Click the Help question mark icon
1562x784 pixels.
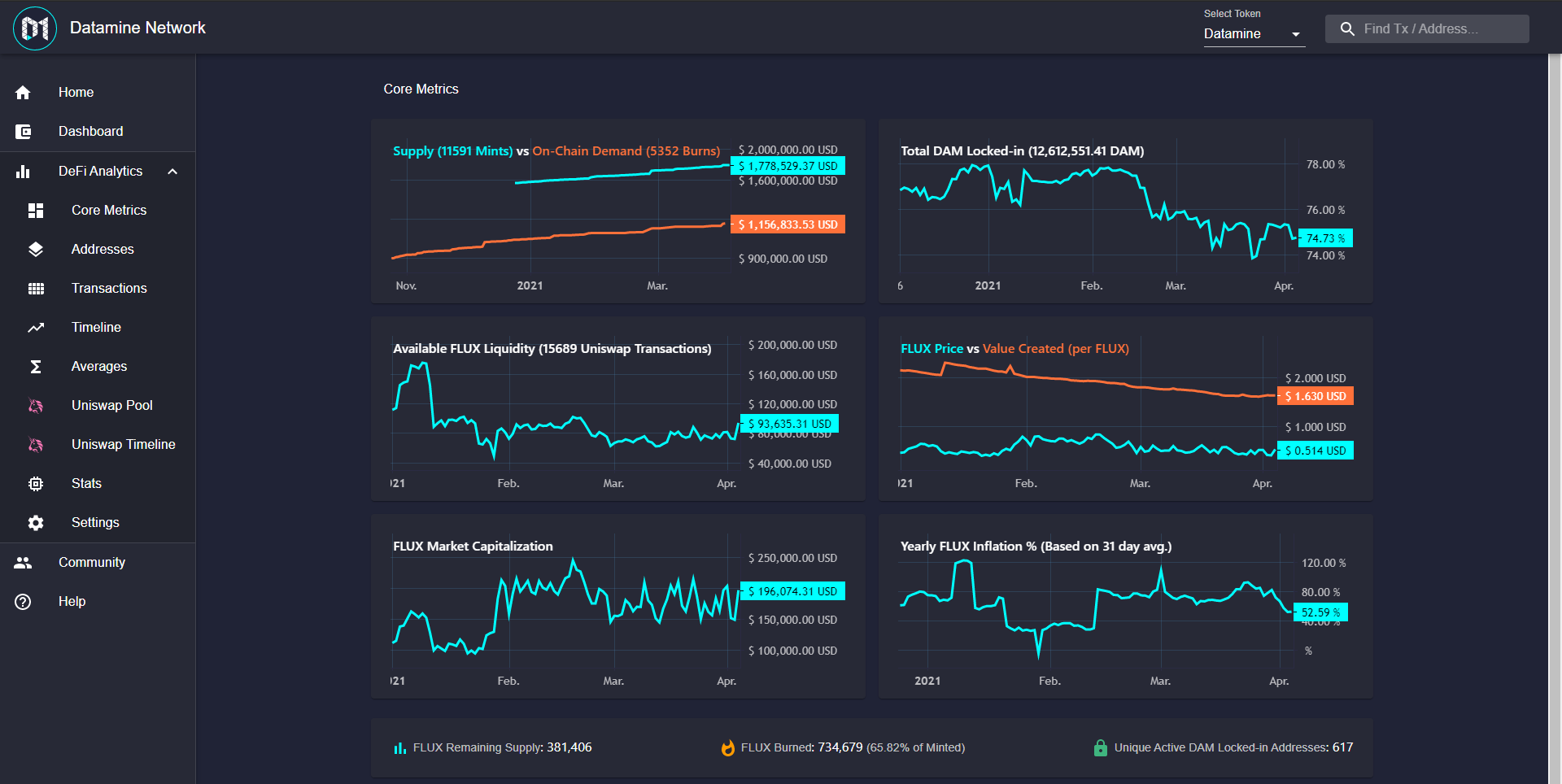[23, 602]
